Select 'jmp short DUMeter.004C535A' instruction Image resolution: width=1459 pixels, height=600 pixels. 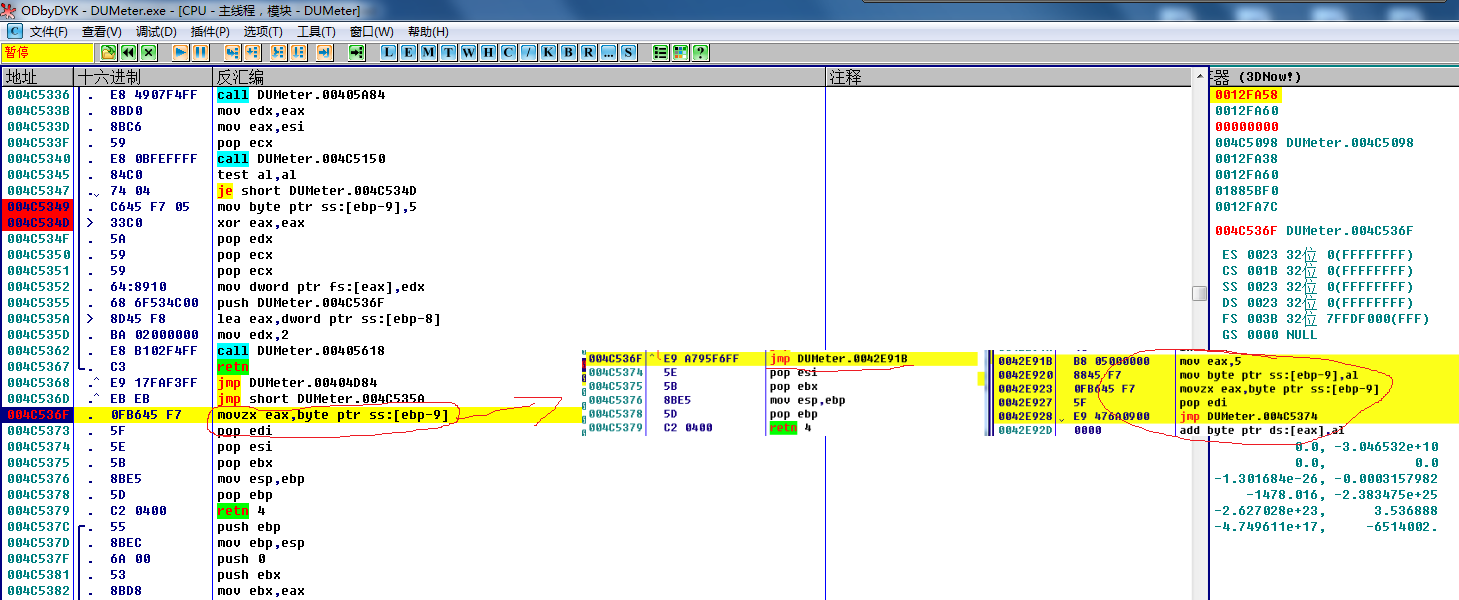321,399
